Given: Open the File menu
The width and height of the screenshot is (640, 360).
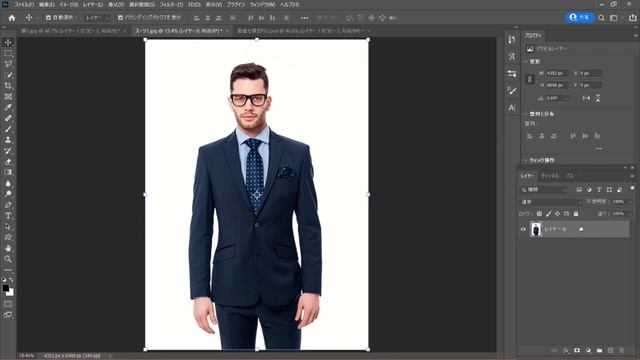Looking at the screenshot, I should 24,4.
